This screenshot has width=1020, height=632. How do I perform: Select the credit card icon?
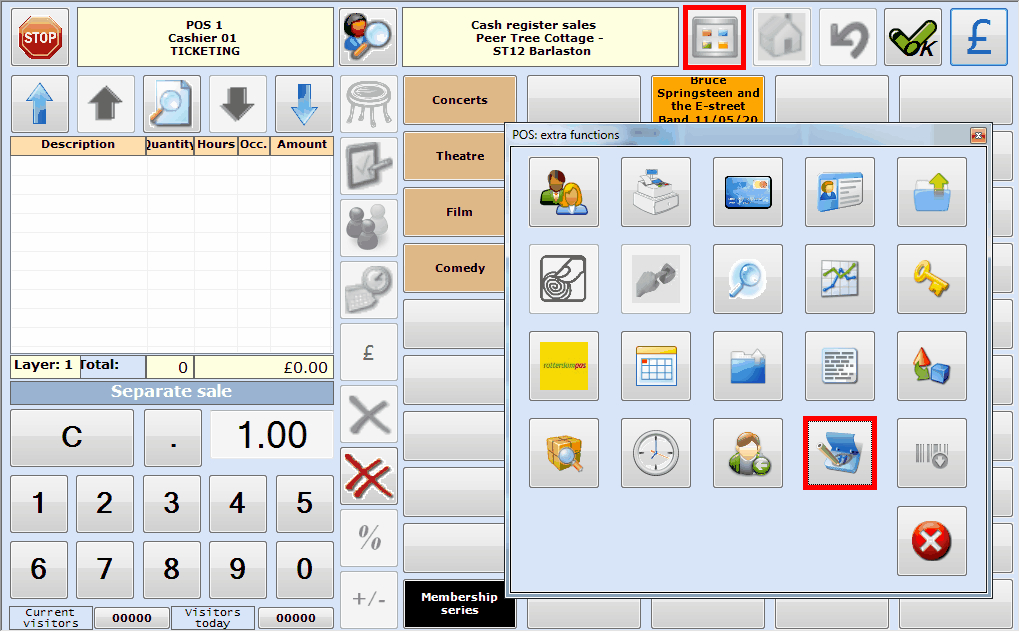click(x=748, y=192)
